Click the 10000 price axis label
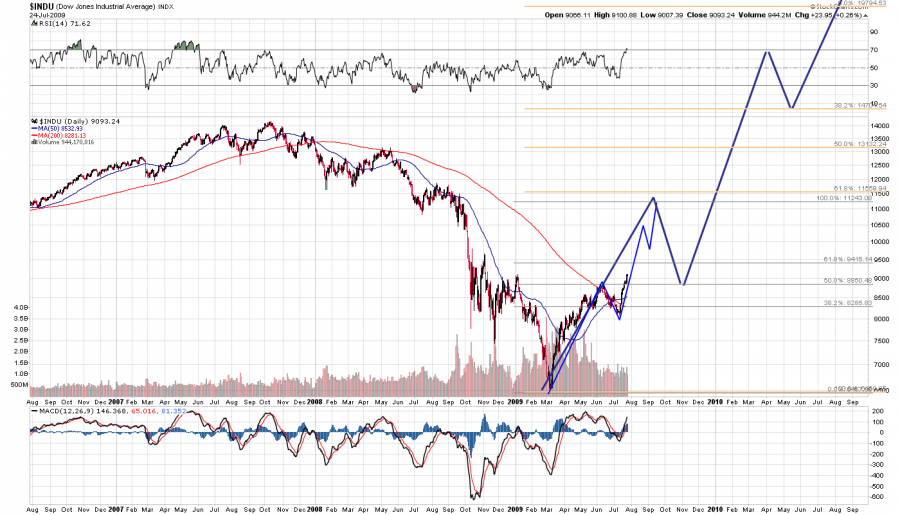The height and width of the screenshot is (515, 900). coord(880,242)
